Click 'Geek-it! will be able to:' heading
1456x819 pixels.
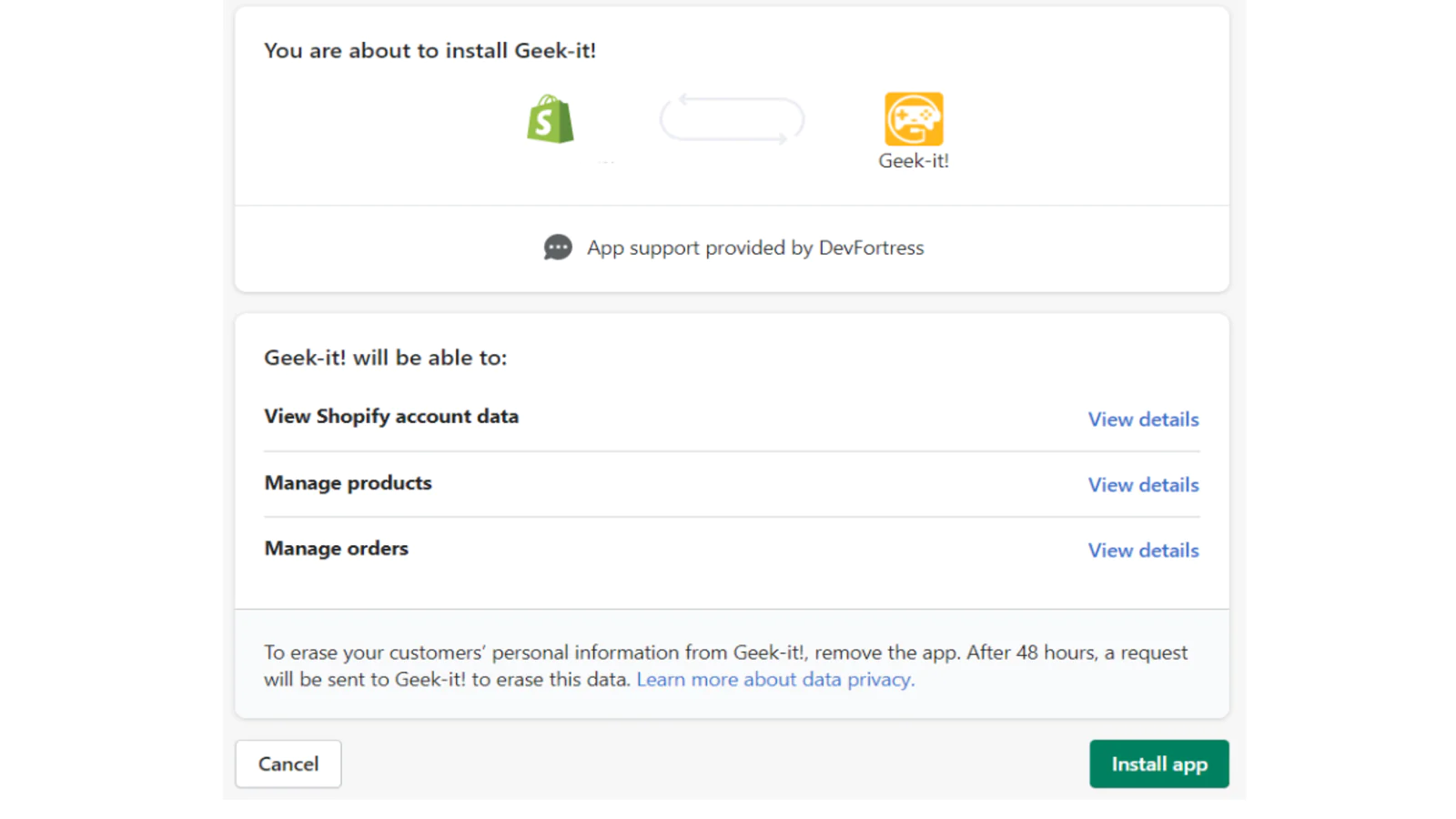[x=385, y=358]
